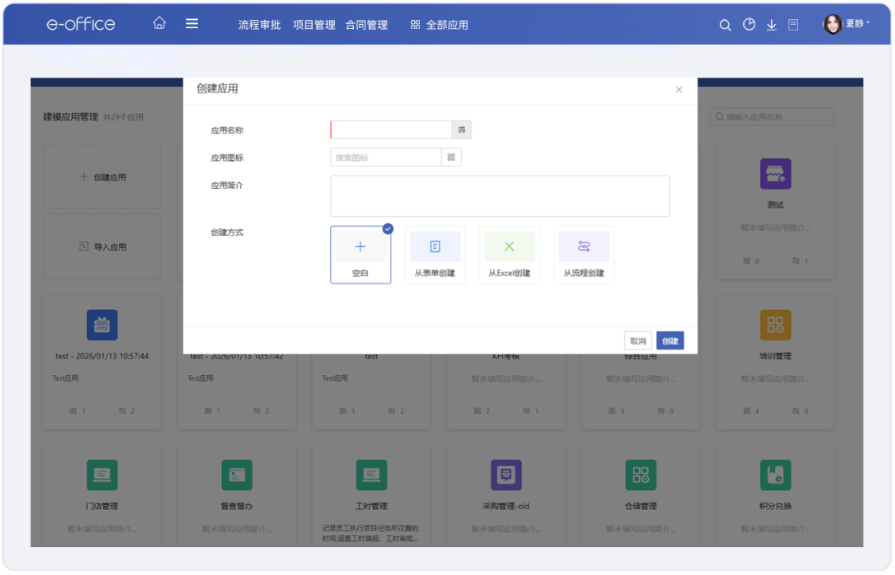The height and width of the screenshot is (575, 895).
Task: Select 从表单创建 creation method
Action: pyautogui.click(x=435, y=254)
